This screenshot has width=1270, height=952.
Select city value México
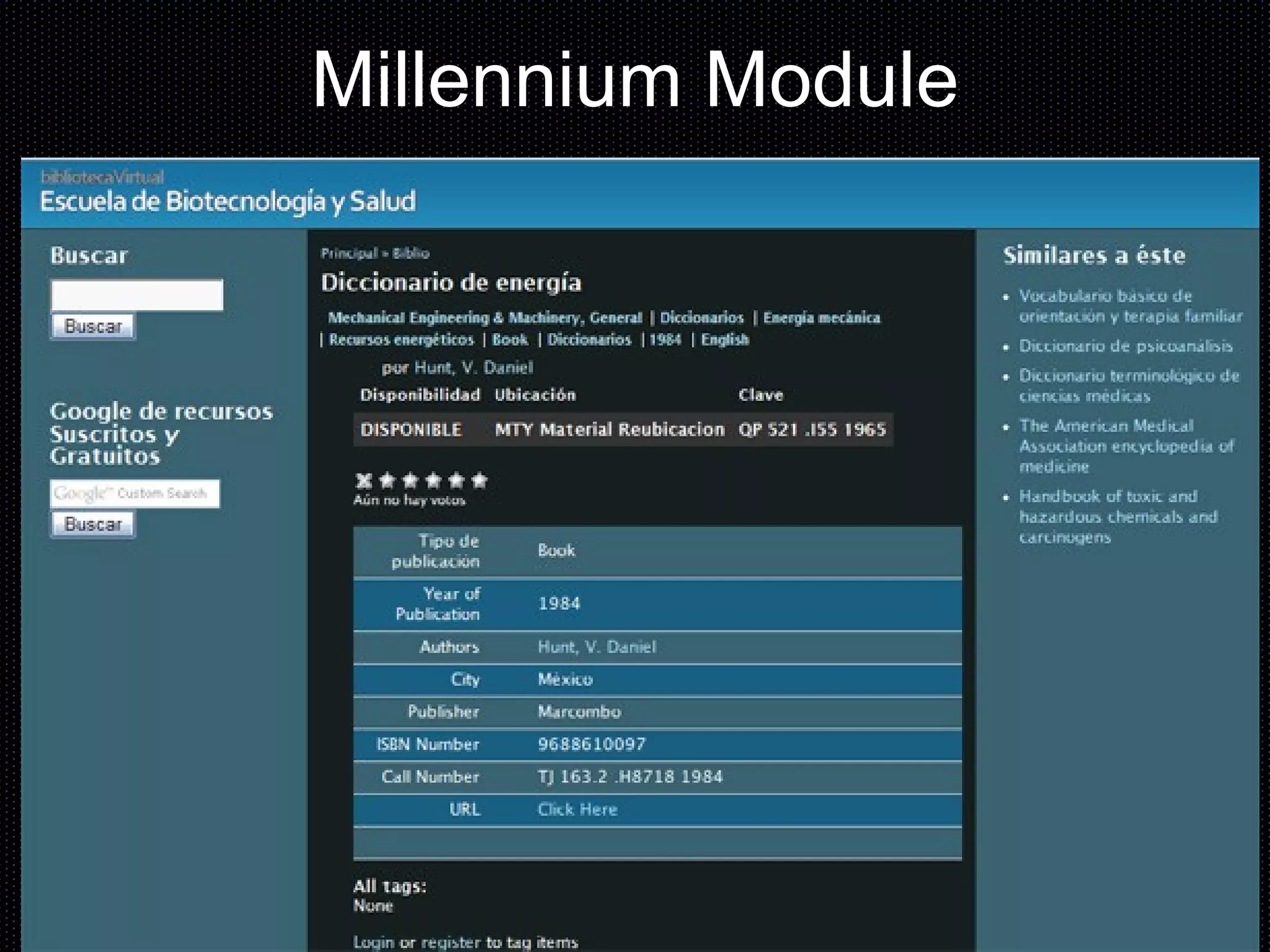point(565,679)
